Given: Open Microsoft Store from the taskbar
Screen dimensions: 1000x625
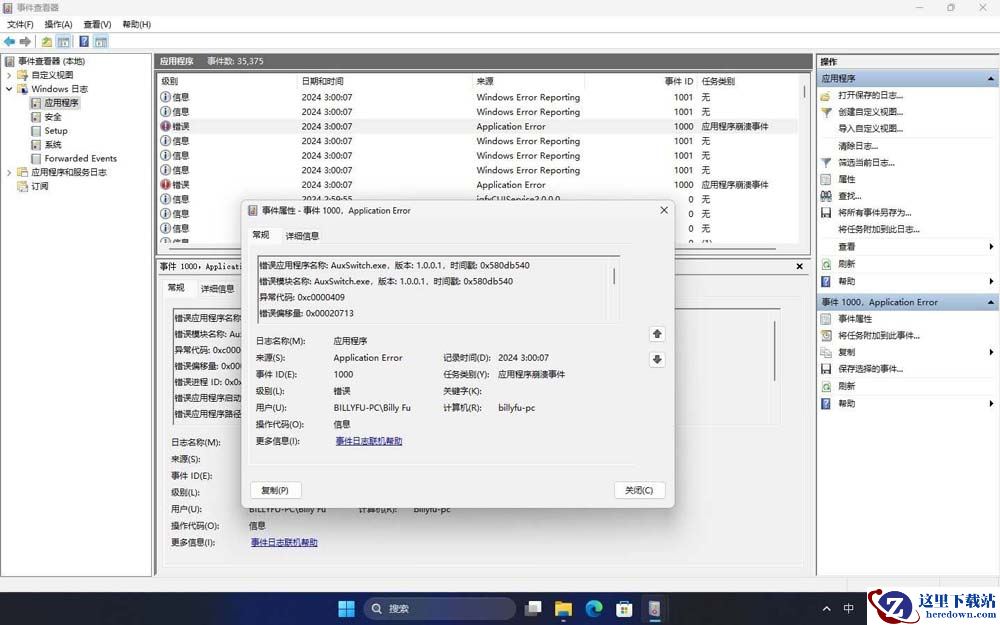Looking at the screenshot, I should click(624, 608).
